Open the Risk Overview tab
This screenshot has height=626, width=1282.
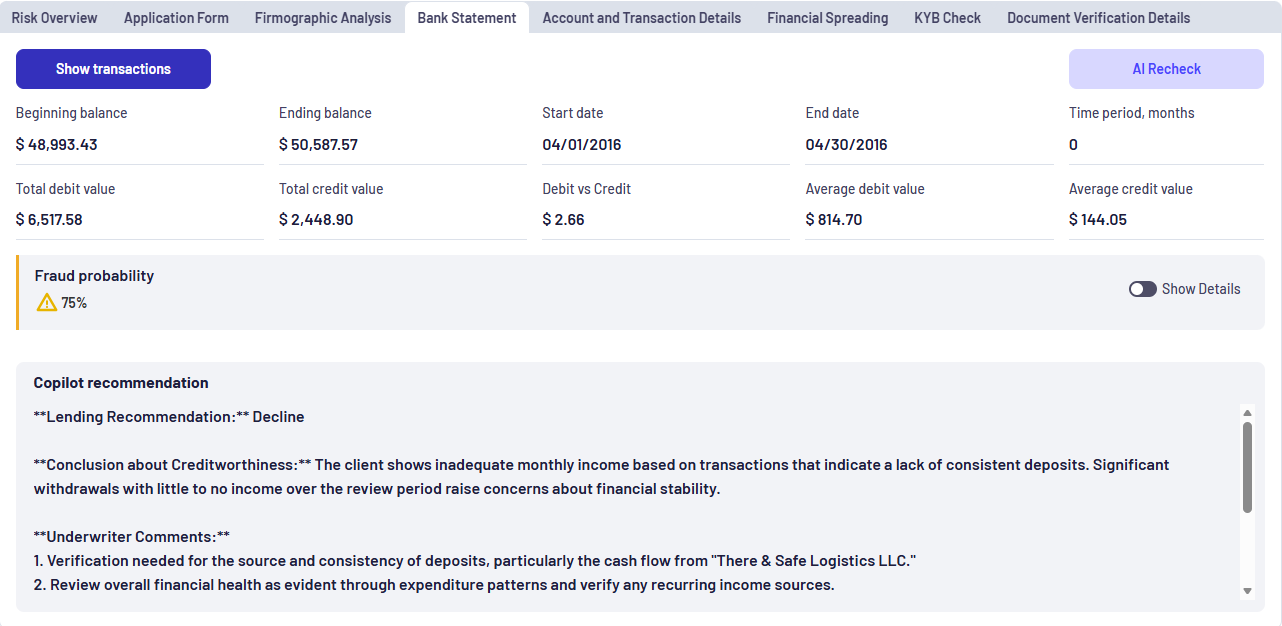pyautogui.click(x=55, y=18)
